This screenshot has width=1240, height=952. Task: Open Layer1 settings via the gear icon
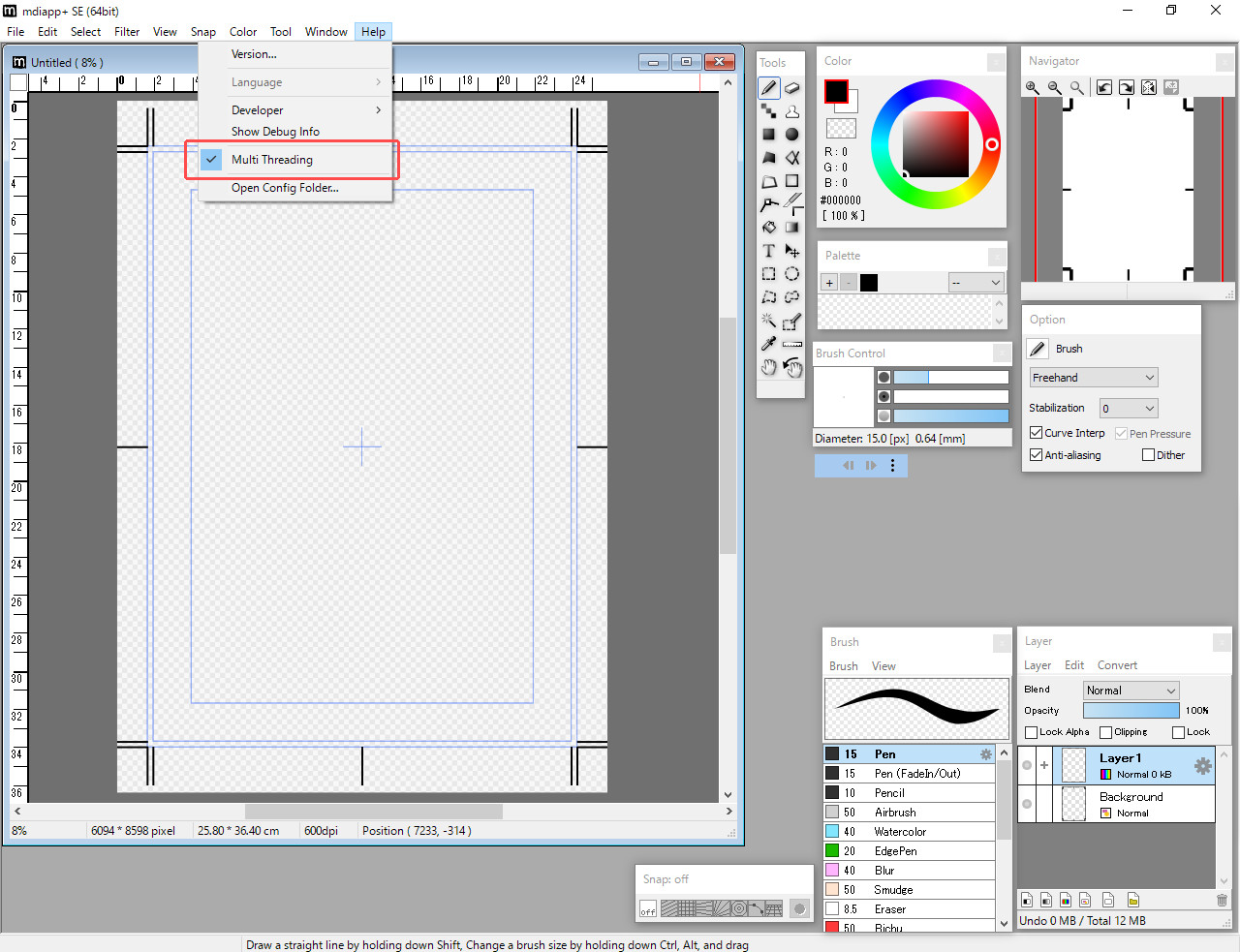(x=1201, y=764)
